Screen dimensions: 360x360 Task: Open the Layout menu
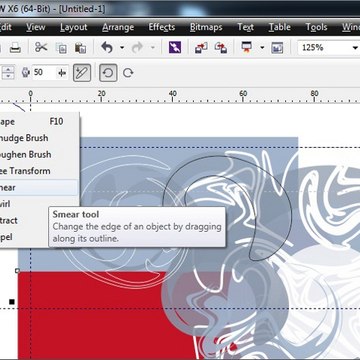[74, 27]
